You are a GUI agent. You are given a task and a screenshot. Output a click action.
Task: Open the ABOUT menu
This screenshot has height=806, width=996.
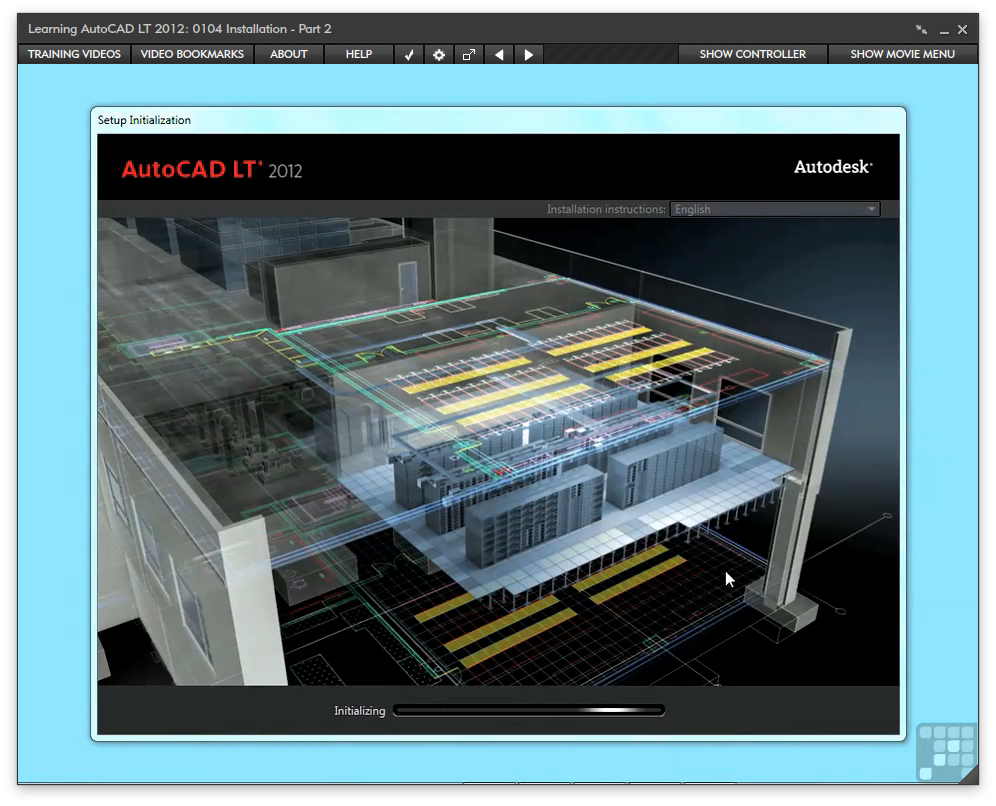coord(288,54)
